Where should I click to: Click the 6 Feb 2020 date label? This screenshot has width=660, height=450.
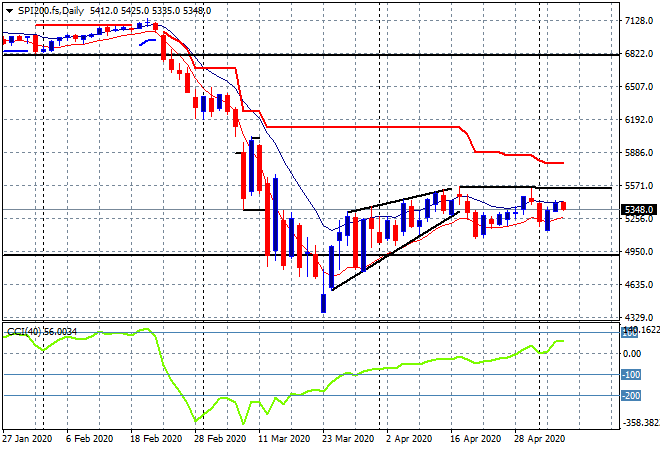pos(89,439)
